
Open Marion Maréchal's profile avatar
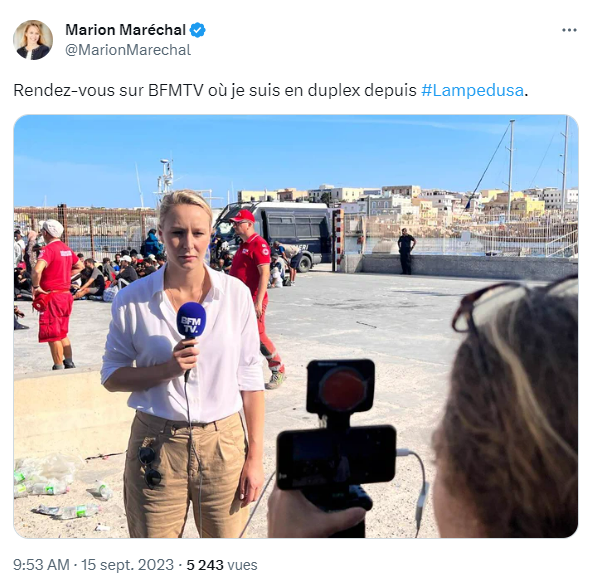pyautogui.click(x=33, y=40)
